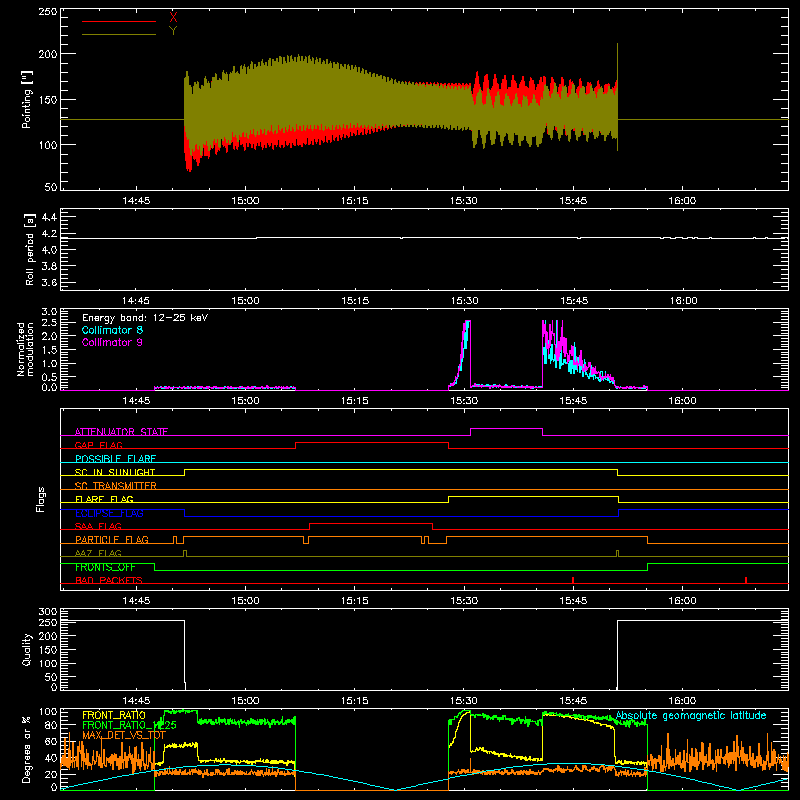
Task: Click the 'FRONTS_OFF' label
Action: pyautogui.click(x=105, y=567)
